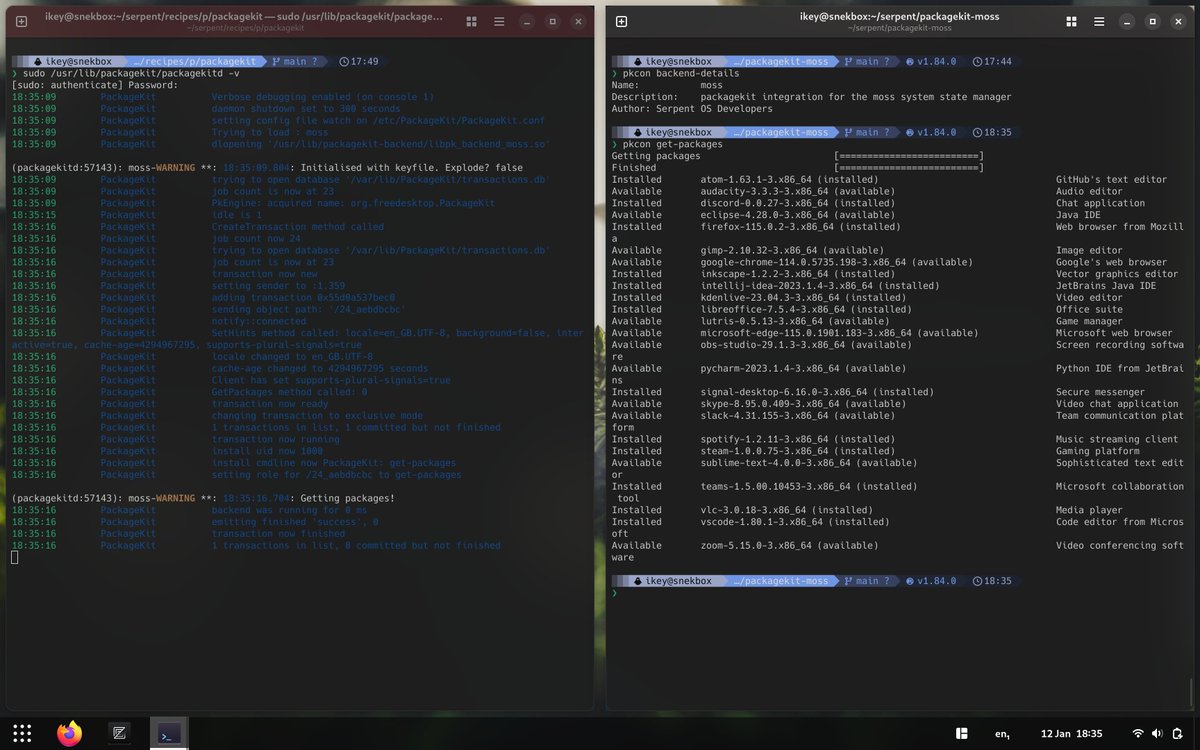1200x750 pixels.
Task: Click 'changing transaction to exclusive mode' log line
Action: 217,416
